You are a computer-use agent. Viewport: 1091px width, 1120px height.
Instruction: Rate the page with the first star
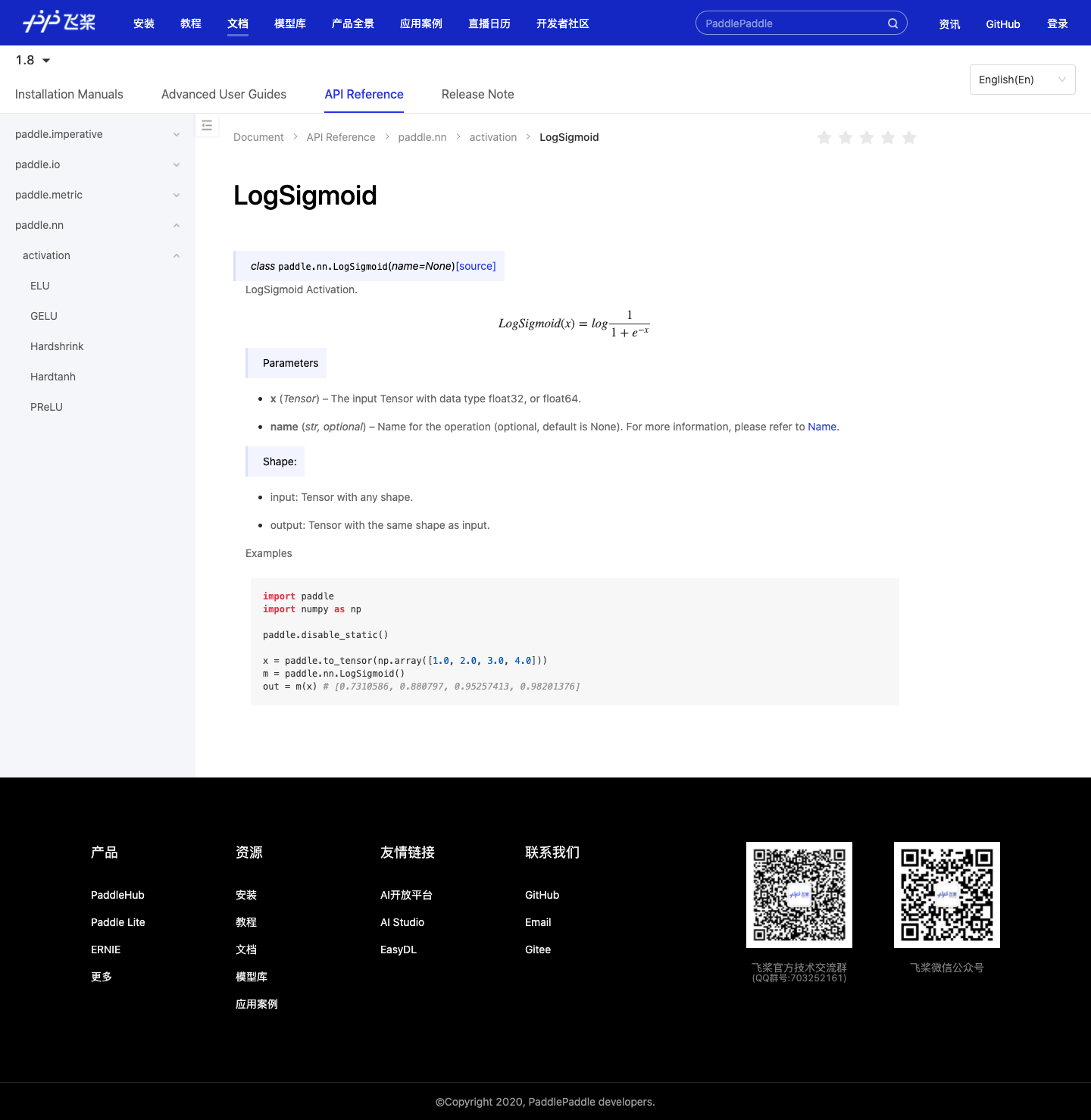click(824, 137)
